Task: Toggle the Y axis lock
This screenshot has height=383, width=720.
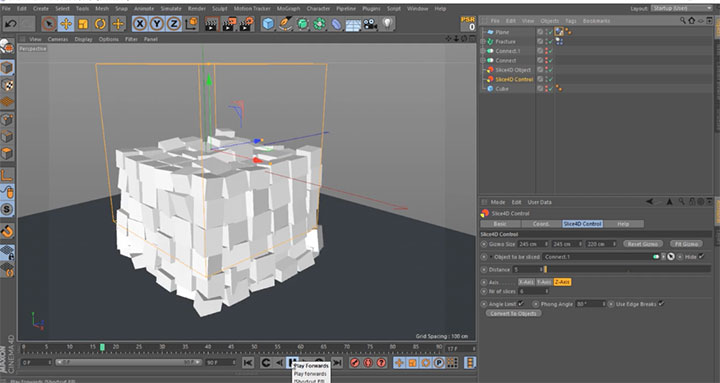Action: click(x=157, y=24)
